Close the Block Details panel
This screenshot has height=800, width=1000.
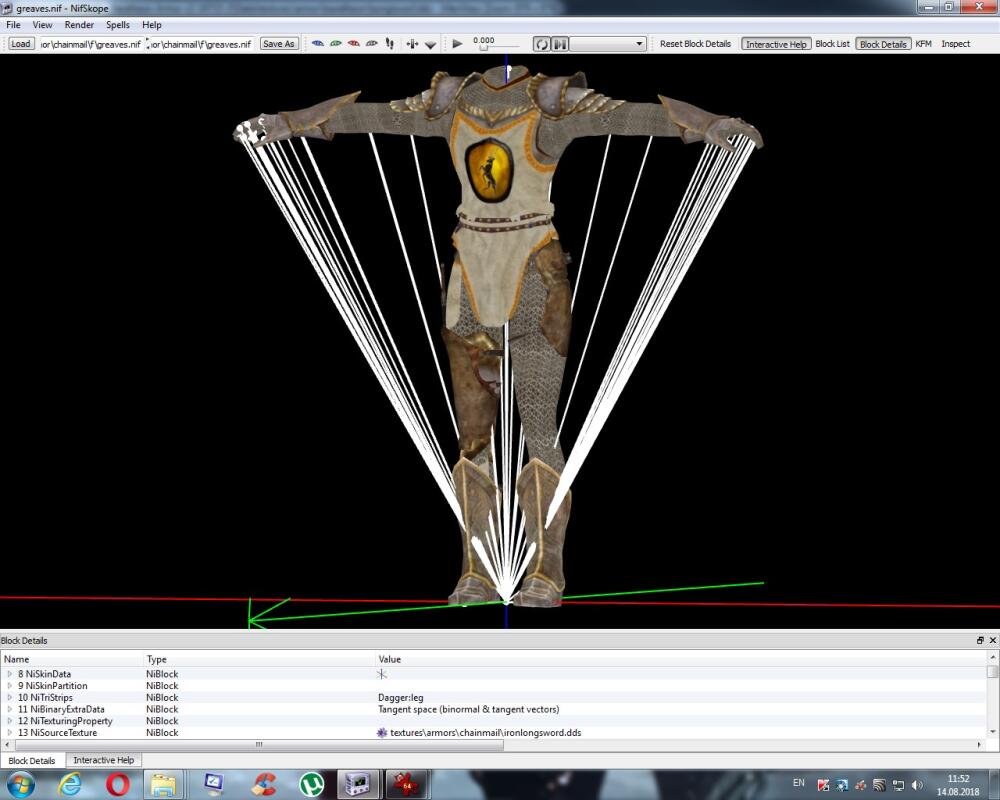pyautogui.click(x=992, y=640)
